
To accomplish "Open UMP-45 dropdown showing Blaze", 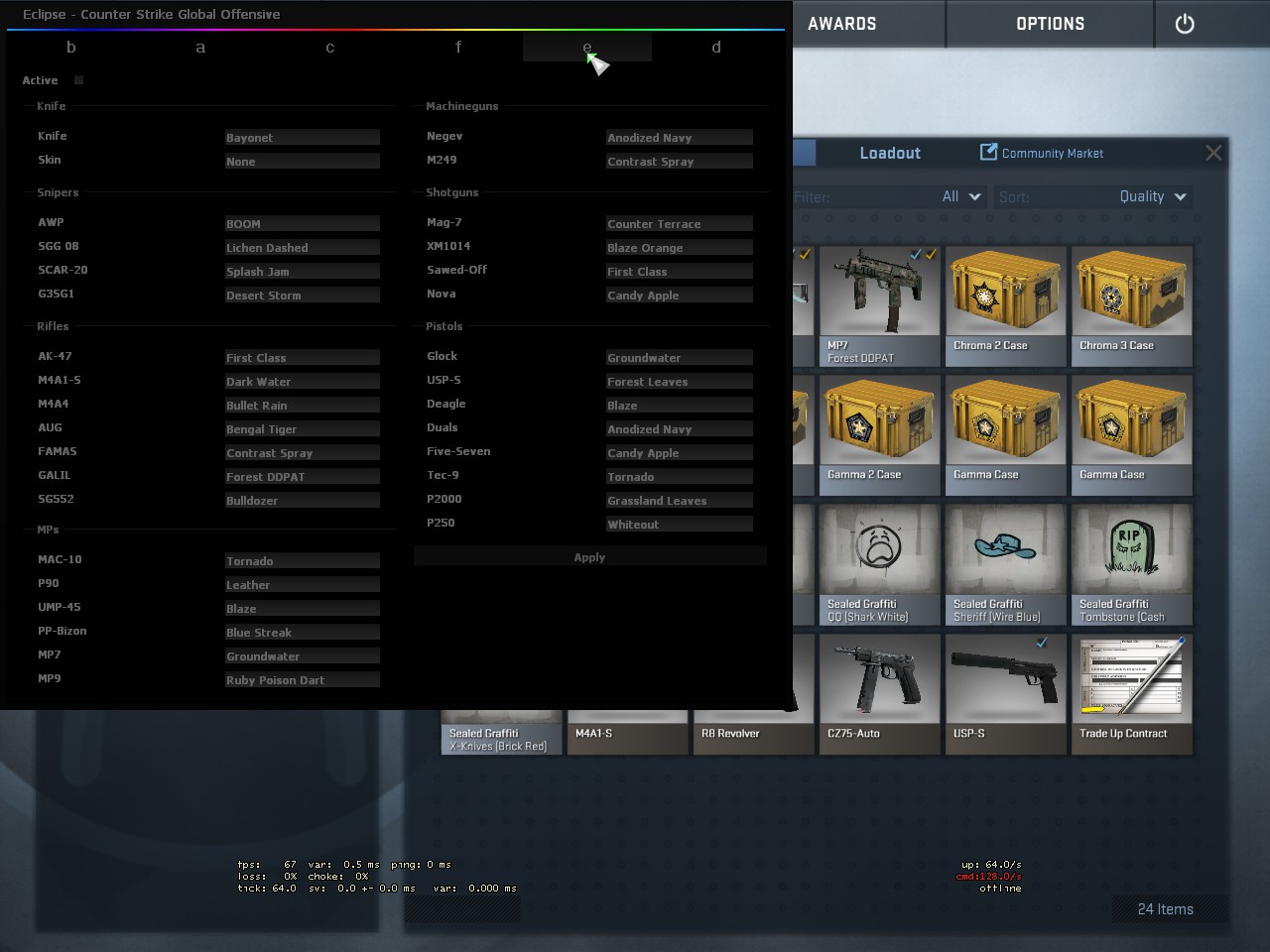I will pyautogui.click(x=303, y=608).
